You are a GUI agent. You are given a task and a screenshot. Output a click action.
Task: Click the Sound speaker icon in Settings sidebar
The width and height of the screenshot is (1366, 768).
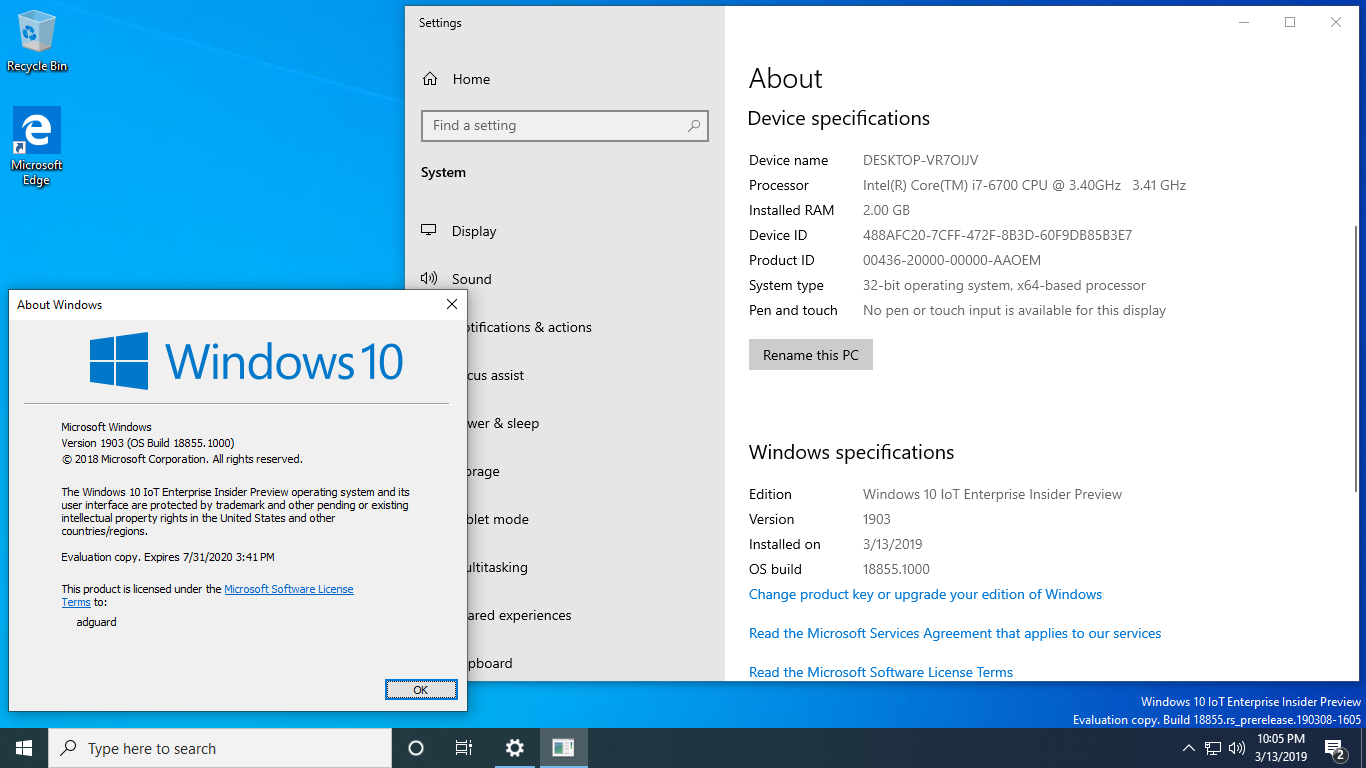click(429, 279)
